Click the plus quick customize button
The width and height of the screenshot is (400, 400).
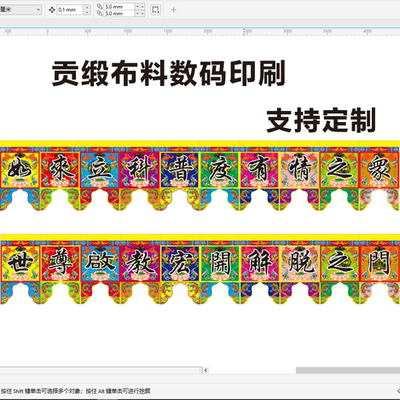pos(173,10)
